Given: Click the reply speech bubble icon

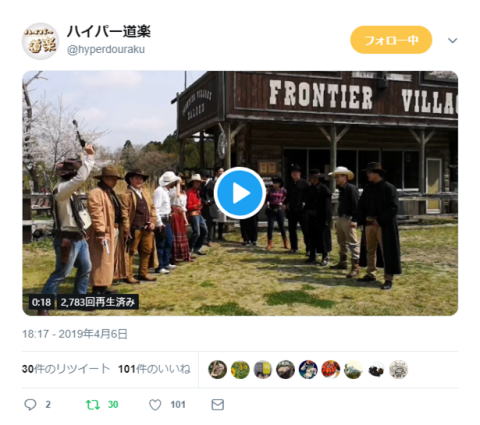Looking at the screenshot, I should point(30,405).
